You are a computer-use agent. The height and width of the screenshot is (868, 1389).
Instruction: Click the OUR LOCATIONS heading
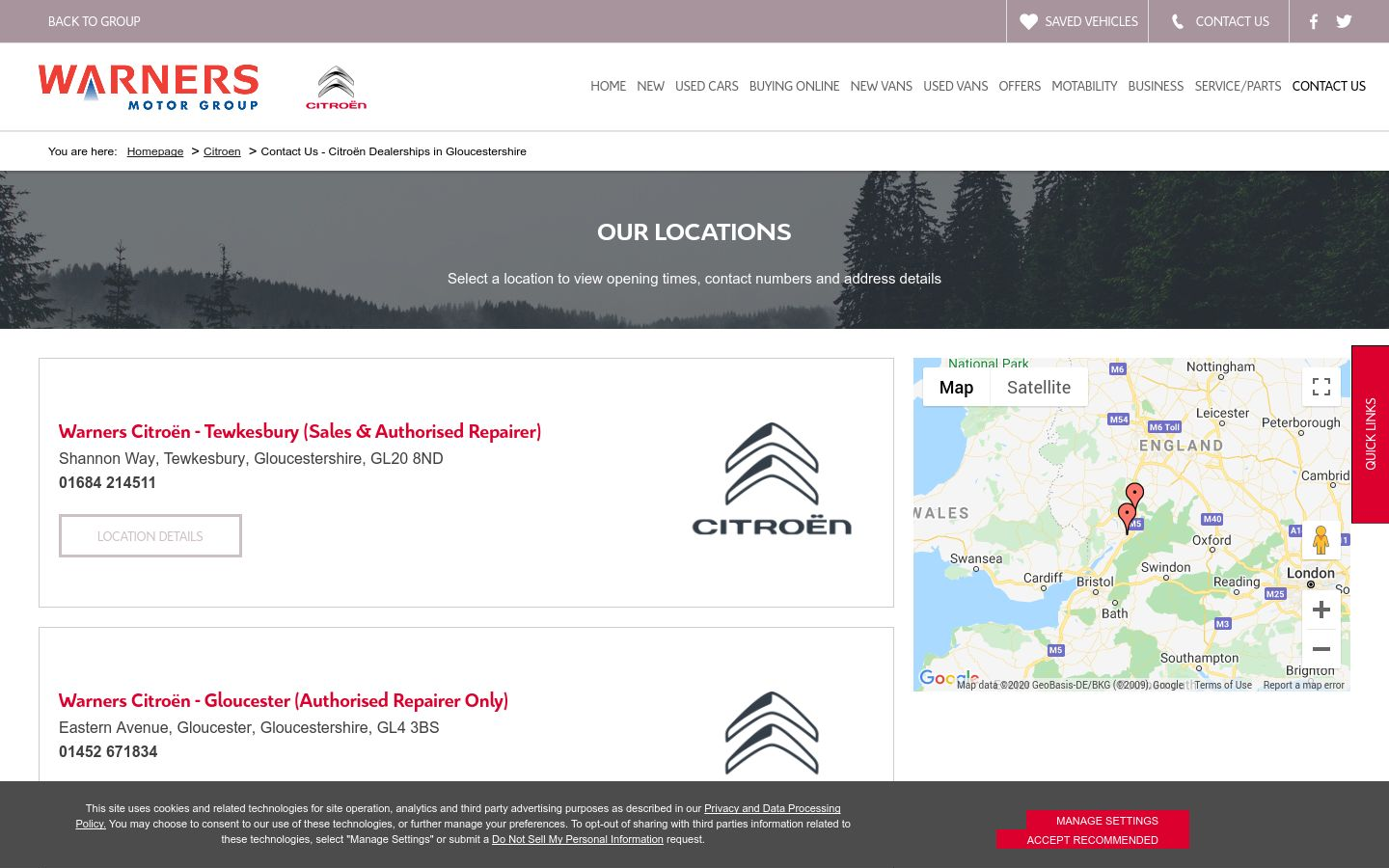pyautogui.click(x=694, y=231)
